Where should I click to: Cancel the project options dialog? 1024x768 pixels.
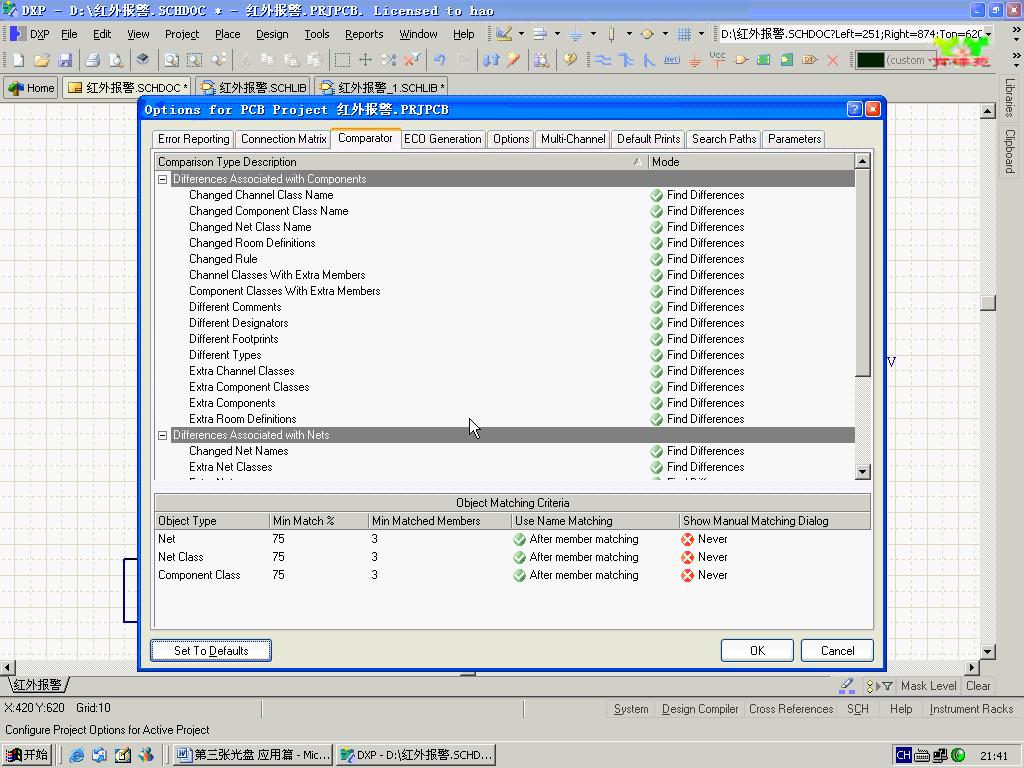837,650
